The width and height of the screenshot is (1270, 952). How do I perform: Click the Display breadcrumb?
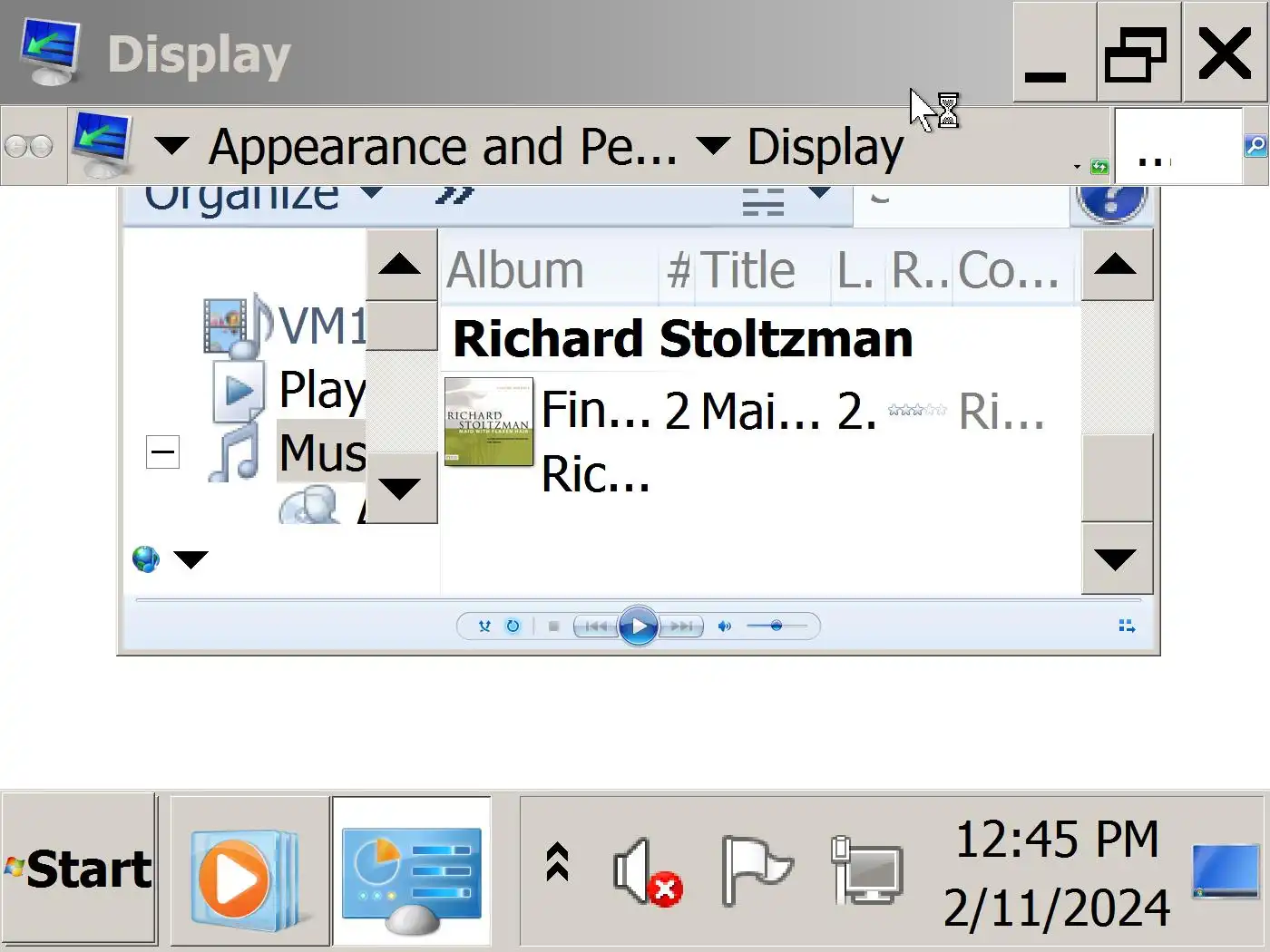click(x=825, y=148)
